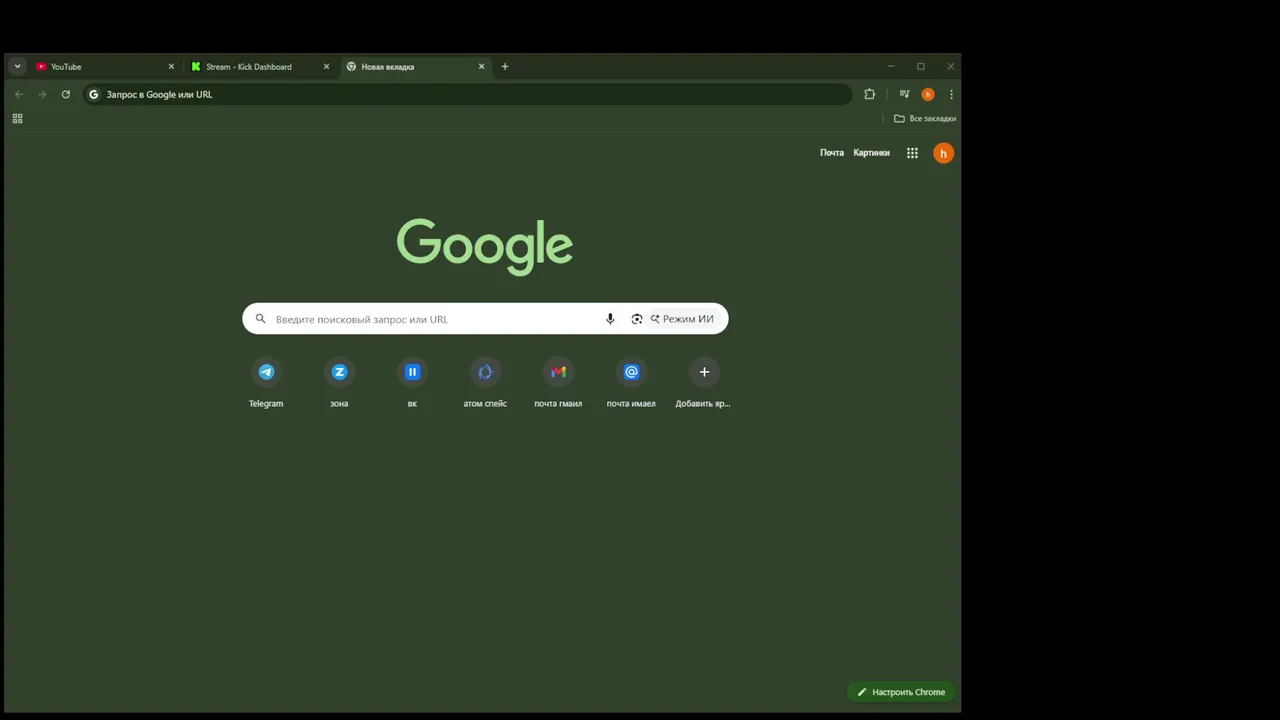The width and height of the screenshot is (1280, 720).
Task: Open the Картинки link
Action: [871, 153]
